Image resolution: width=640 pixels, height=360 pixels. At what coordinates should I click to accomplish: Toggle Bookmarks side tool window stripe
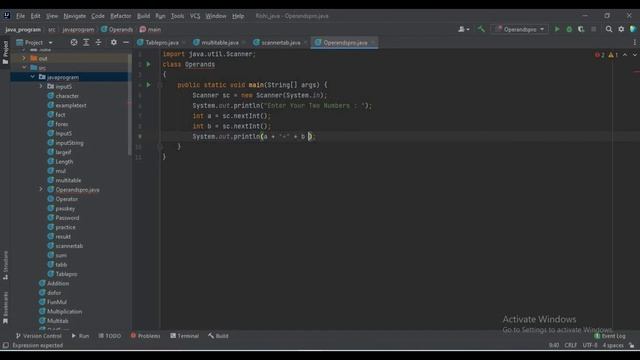click(x=5, y=308)
